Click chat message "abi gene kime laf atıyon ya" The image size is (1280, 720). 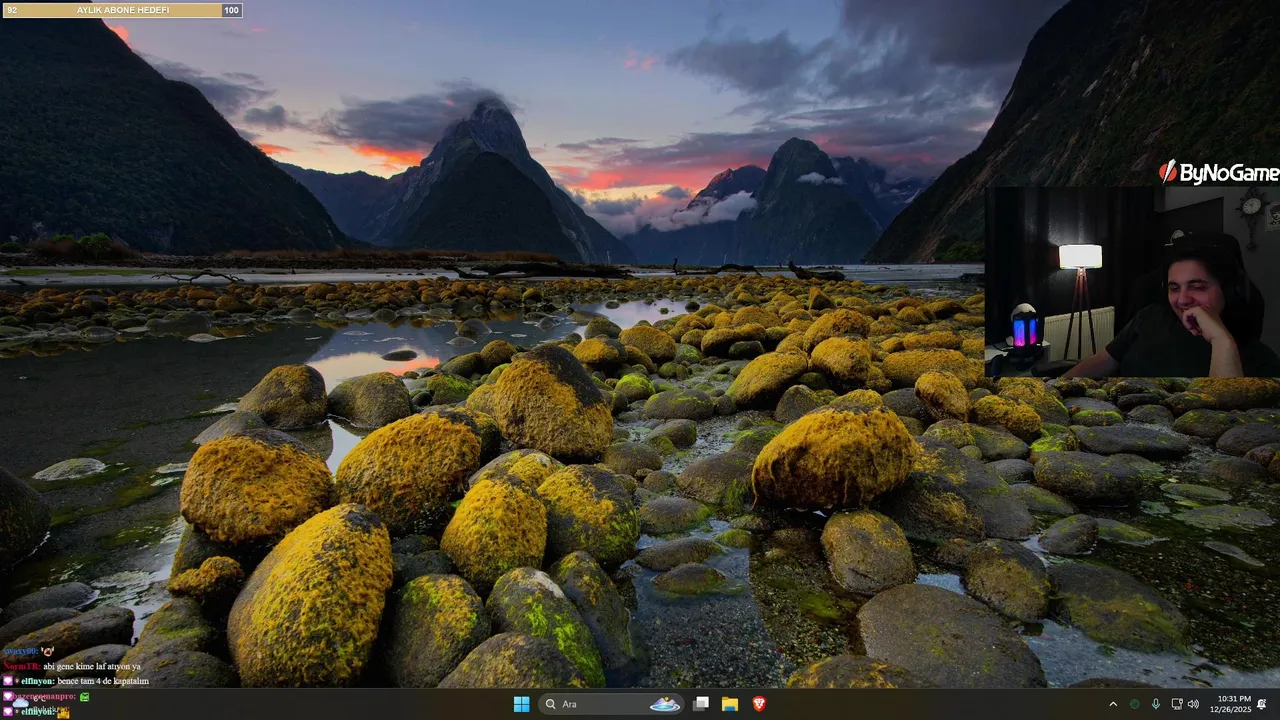92,666
